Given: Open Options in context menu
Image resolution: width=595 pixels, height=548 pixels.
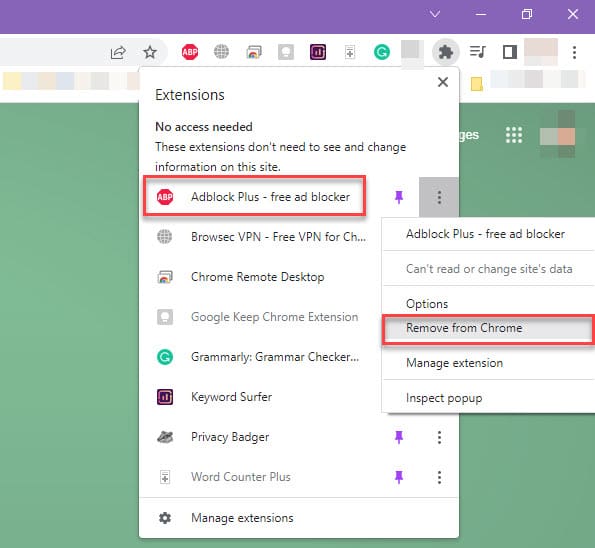Looking at the screenshot, I should 488,304.
